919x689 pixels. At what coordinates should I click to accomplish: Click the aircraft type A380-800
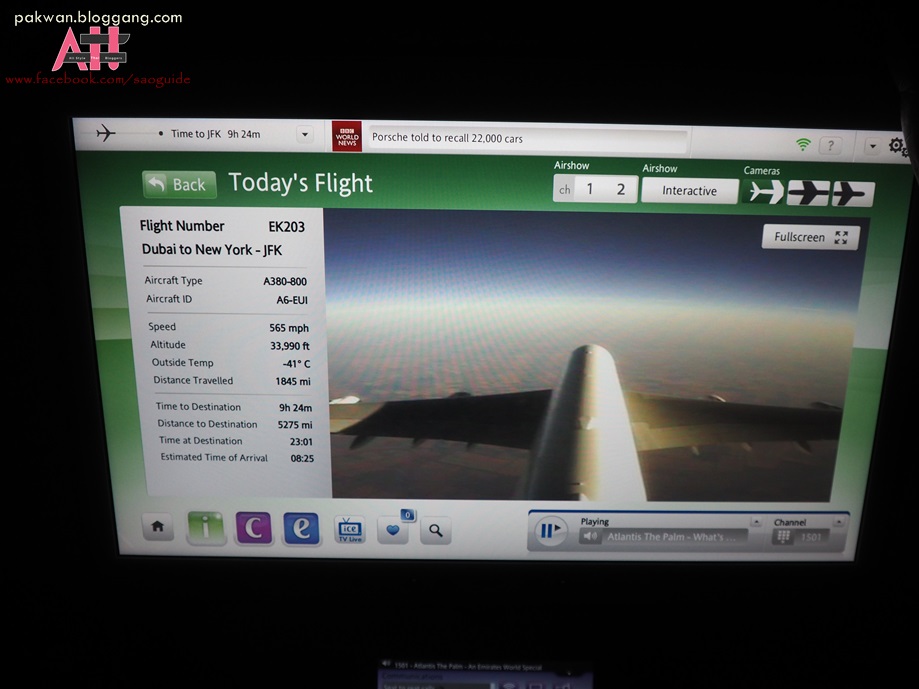285,281
